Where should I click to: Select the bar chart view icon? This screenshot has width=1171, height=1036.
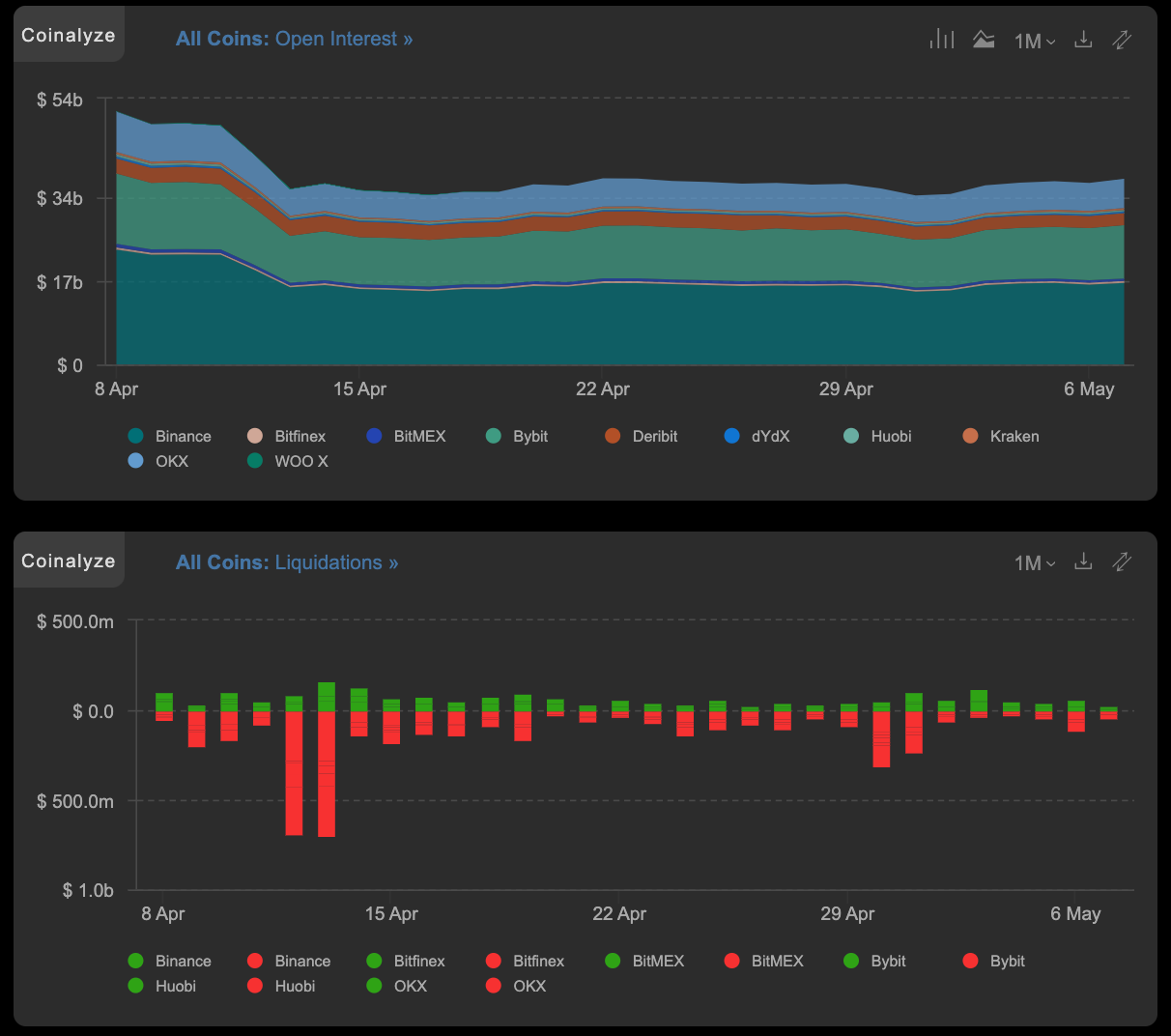(x=941, y=38)
